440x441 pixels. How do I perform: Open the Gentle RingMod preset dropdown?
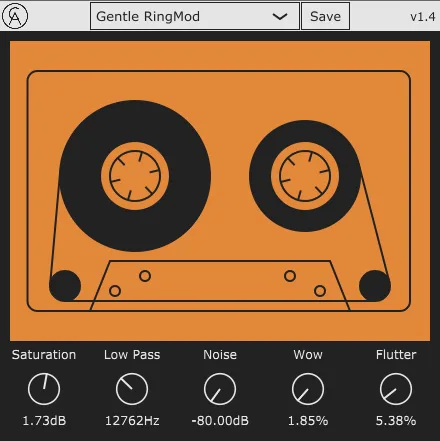point(195,16)
